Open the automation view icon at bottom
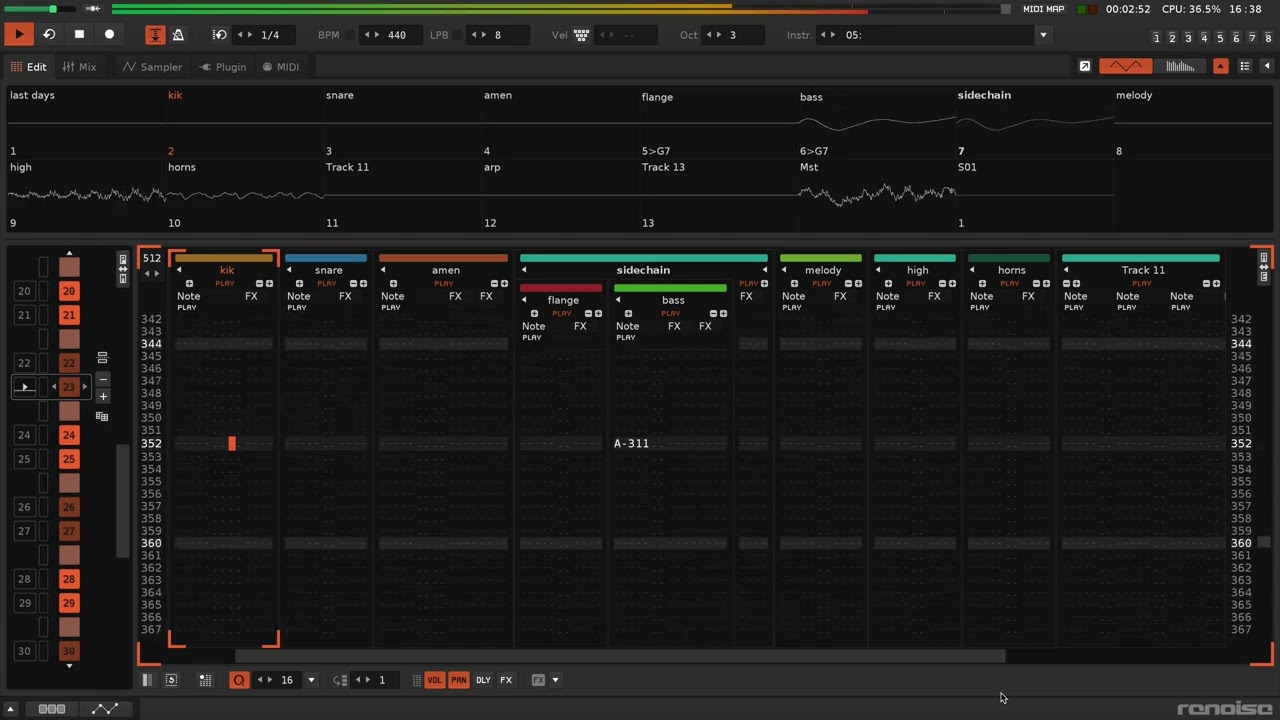 [105, 709]
